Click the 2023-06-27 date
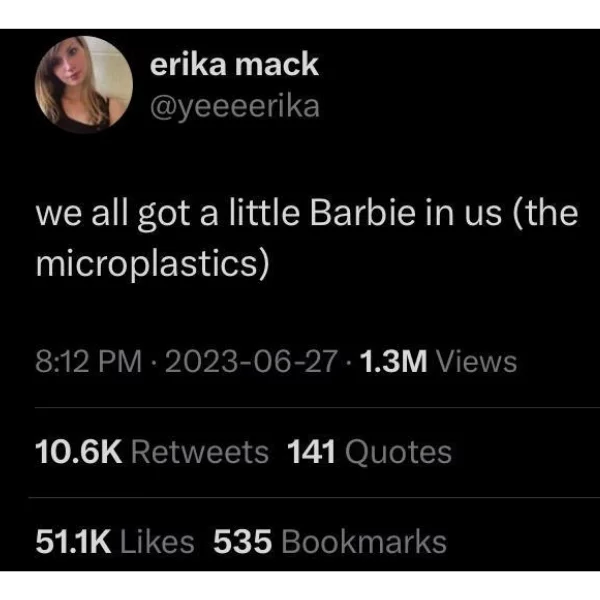 (x=251, y=362)
